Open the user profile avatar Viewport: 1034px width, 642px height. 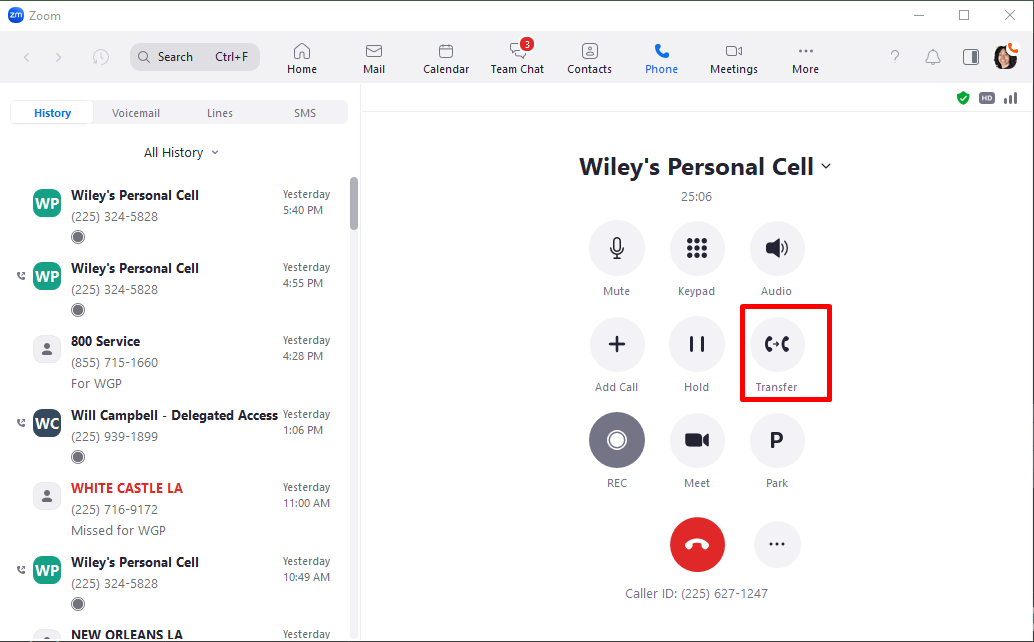(x=1006, y=57)
